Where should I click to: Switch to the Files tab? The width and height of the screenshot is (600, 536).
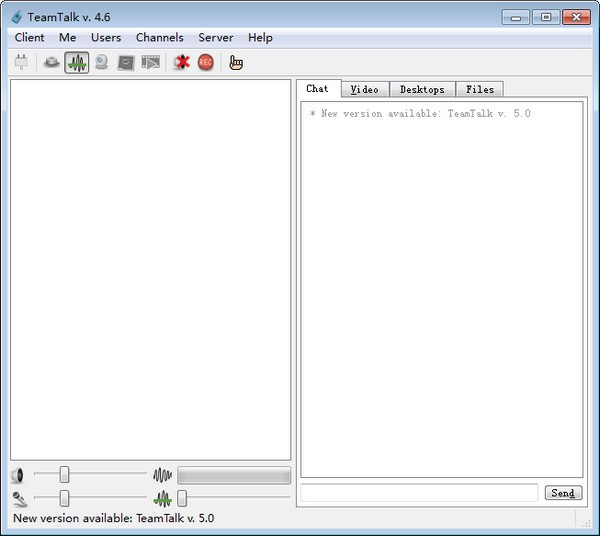pos(480,90)
